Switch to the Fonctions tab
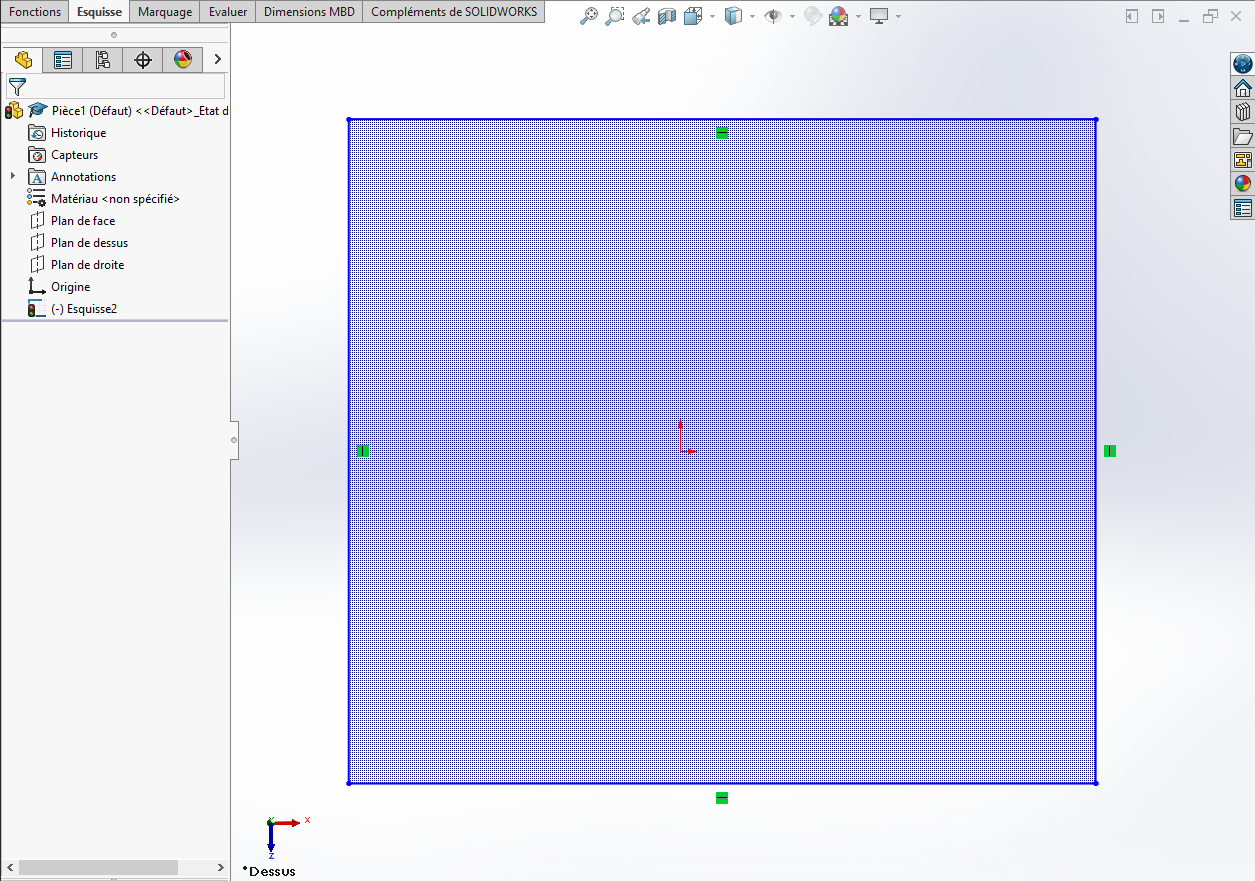 35,12
